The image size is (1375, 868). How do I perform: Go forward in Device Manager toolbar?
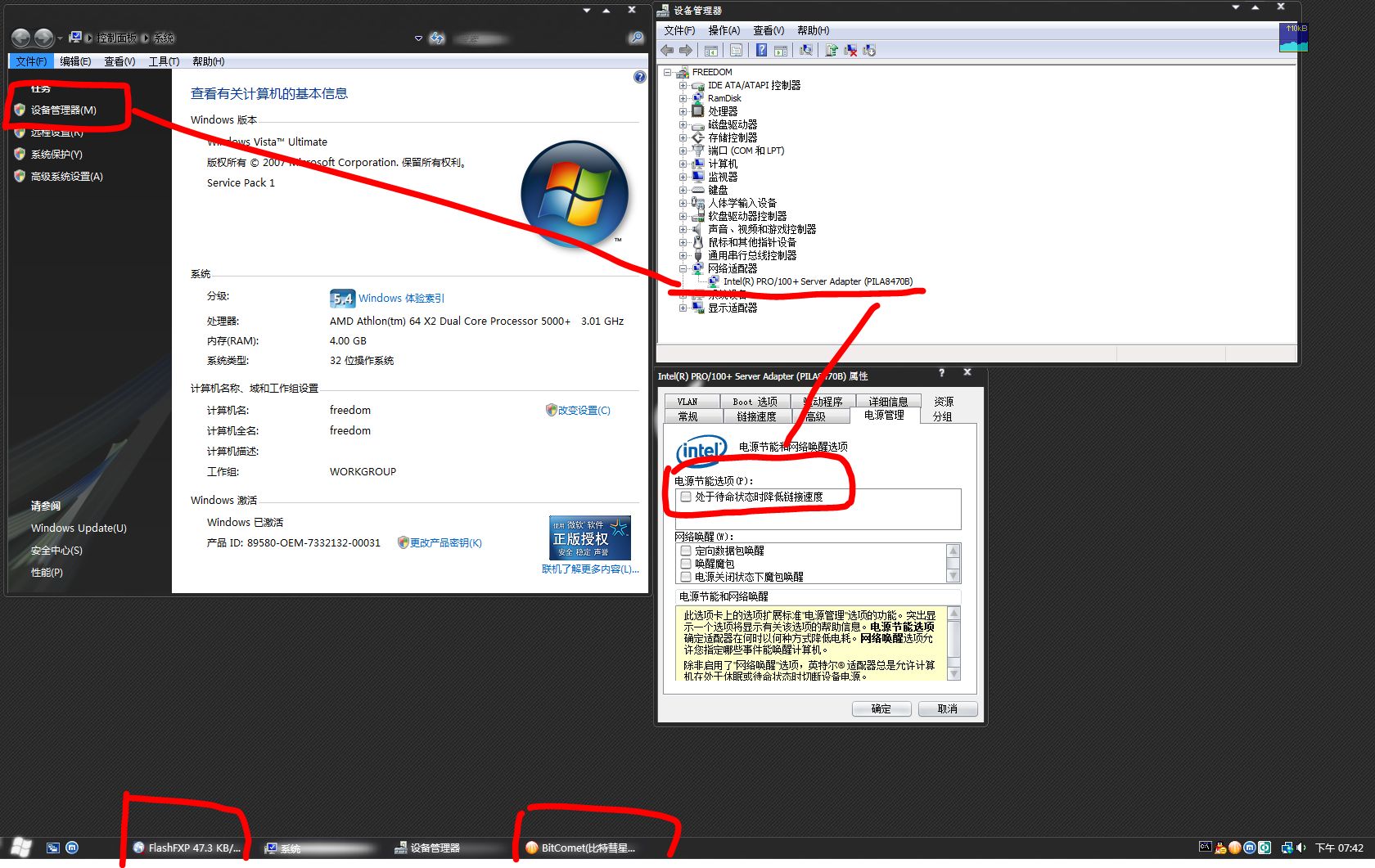(686, 51)
